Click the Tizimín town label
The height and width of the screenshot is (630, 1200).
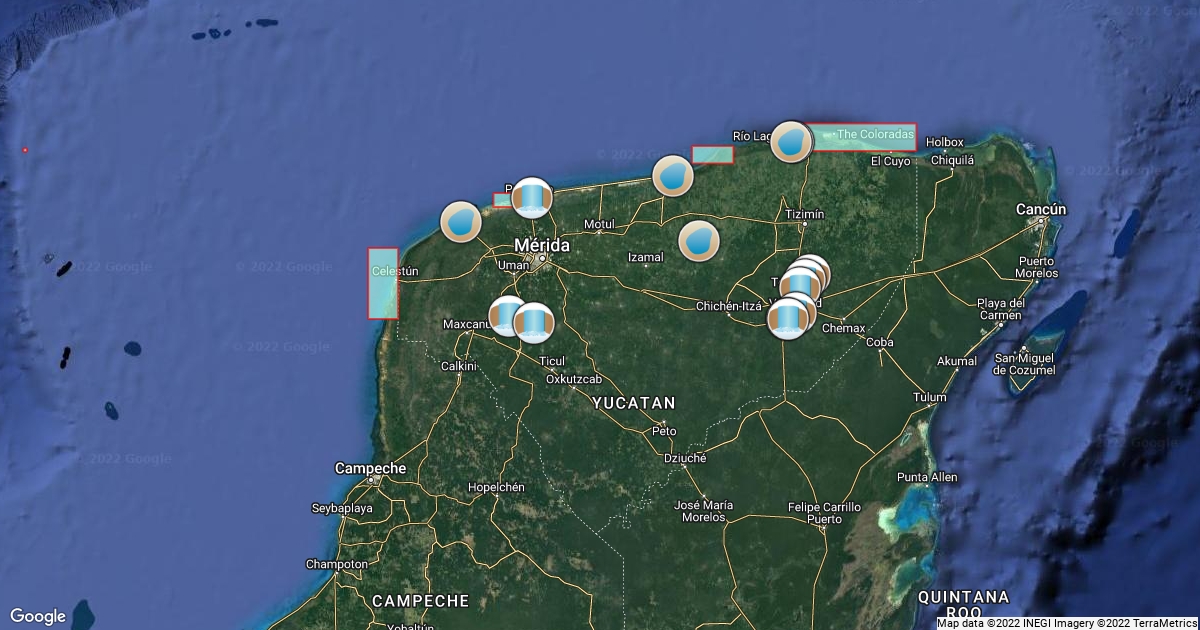coord(804,214)
